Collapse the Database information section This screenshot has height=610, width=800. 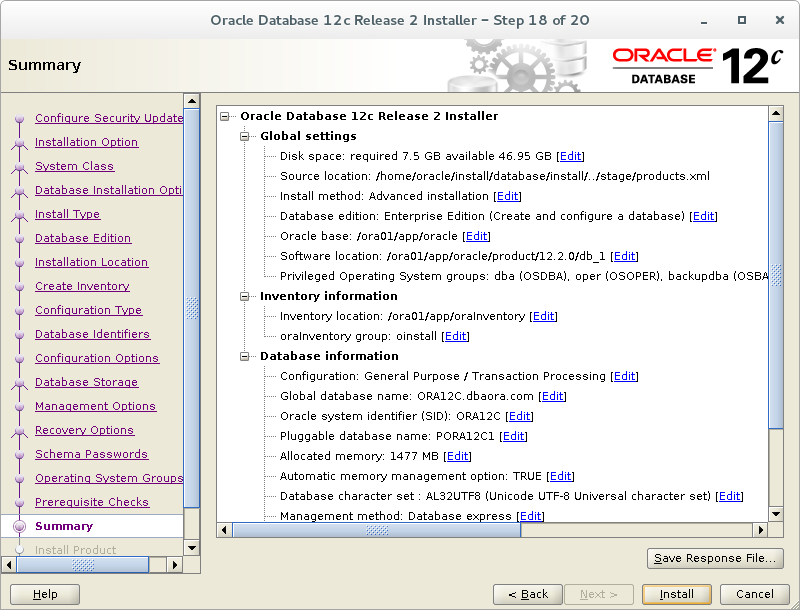tap(244, 356)
